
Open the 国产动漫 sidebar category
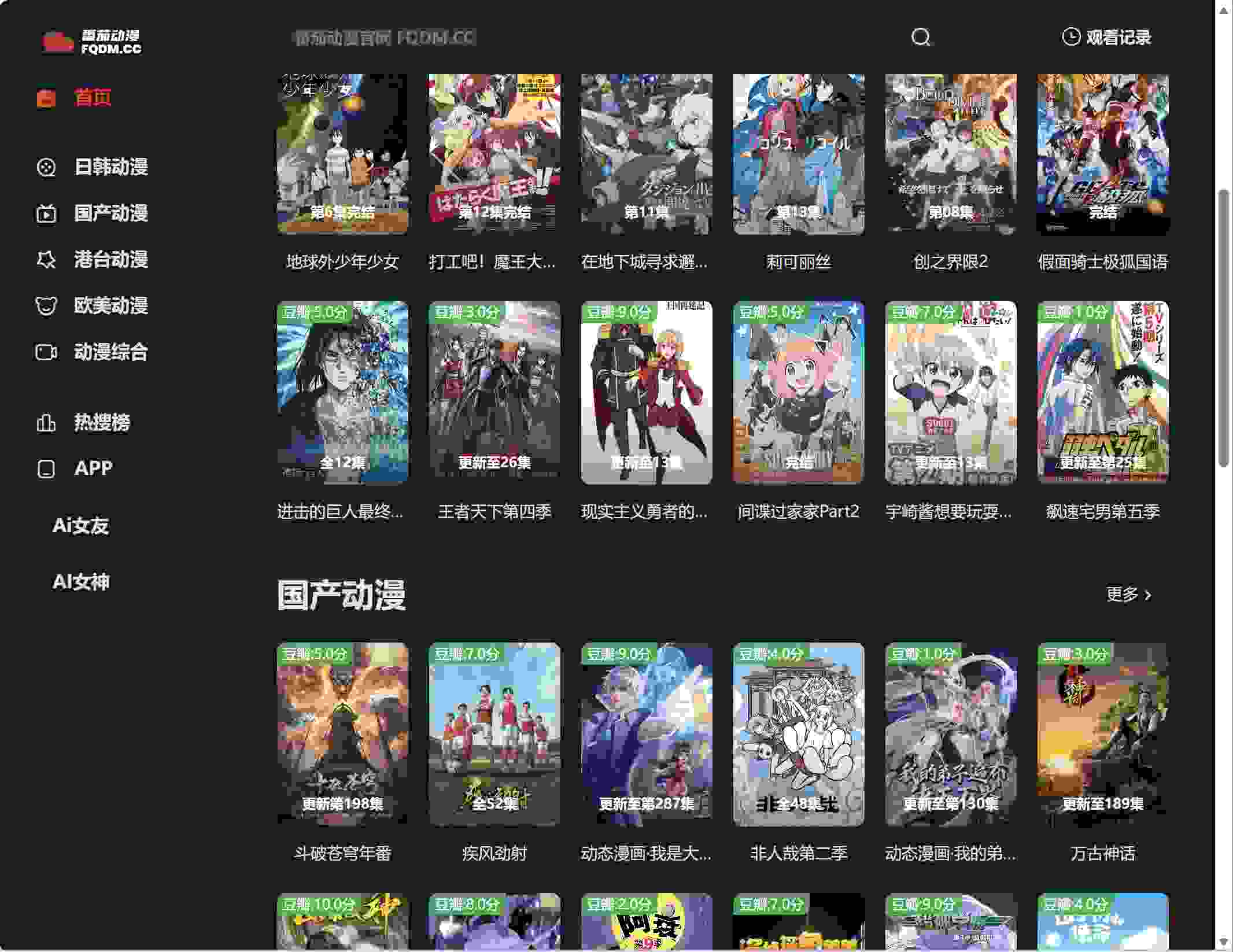click(111, 213)
